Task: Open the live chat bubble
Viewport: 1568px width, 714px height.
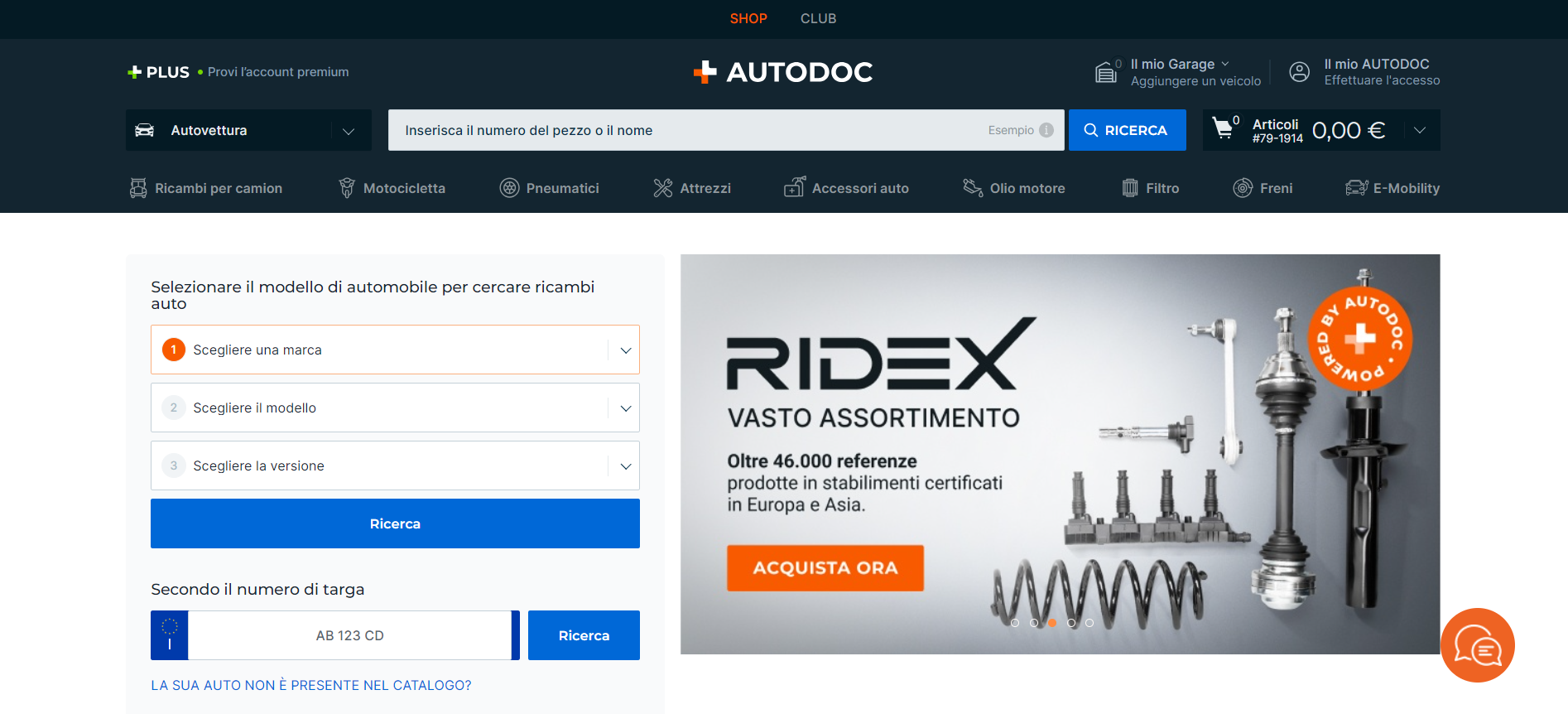Action: point(1478,645)
